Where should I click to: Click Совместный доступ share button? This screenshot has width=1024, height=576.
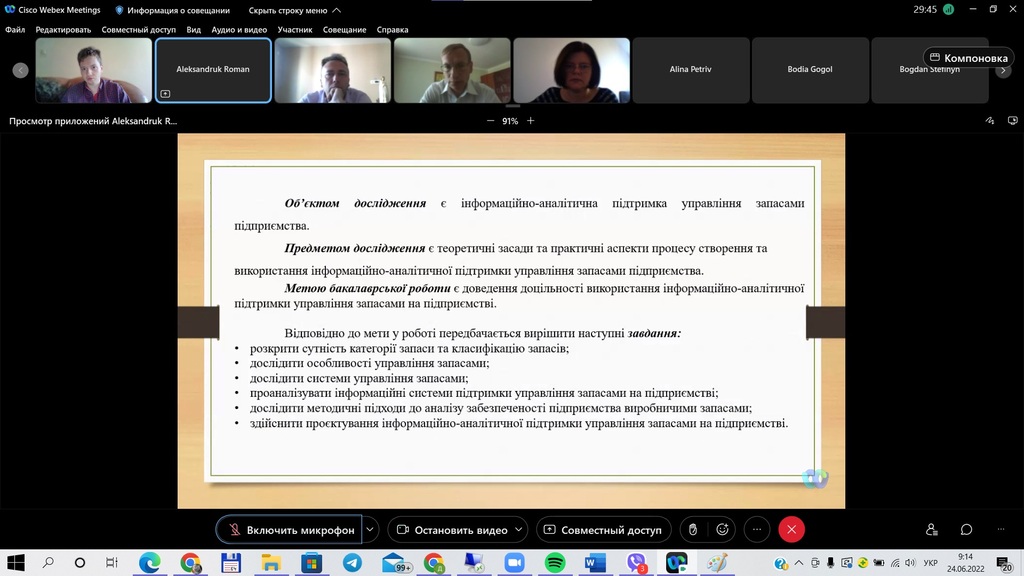603,530
